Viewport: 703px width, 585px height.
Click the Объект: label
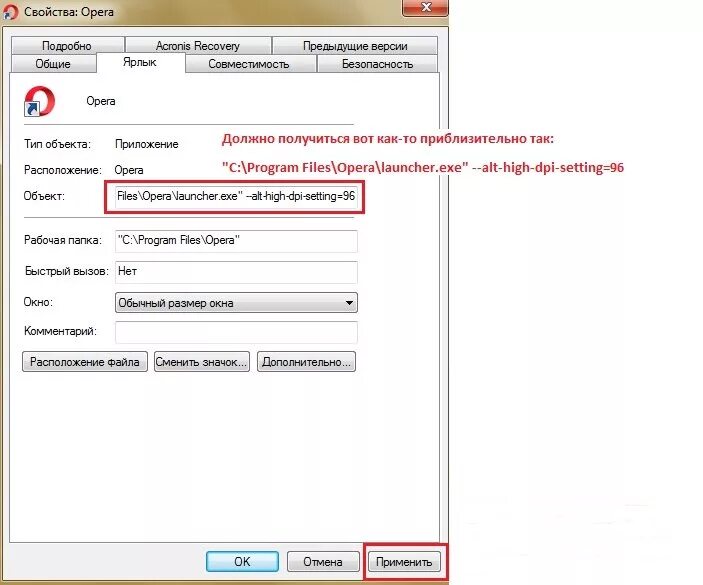44,196
